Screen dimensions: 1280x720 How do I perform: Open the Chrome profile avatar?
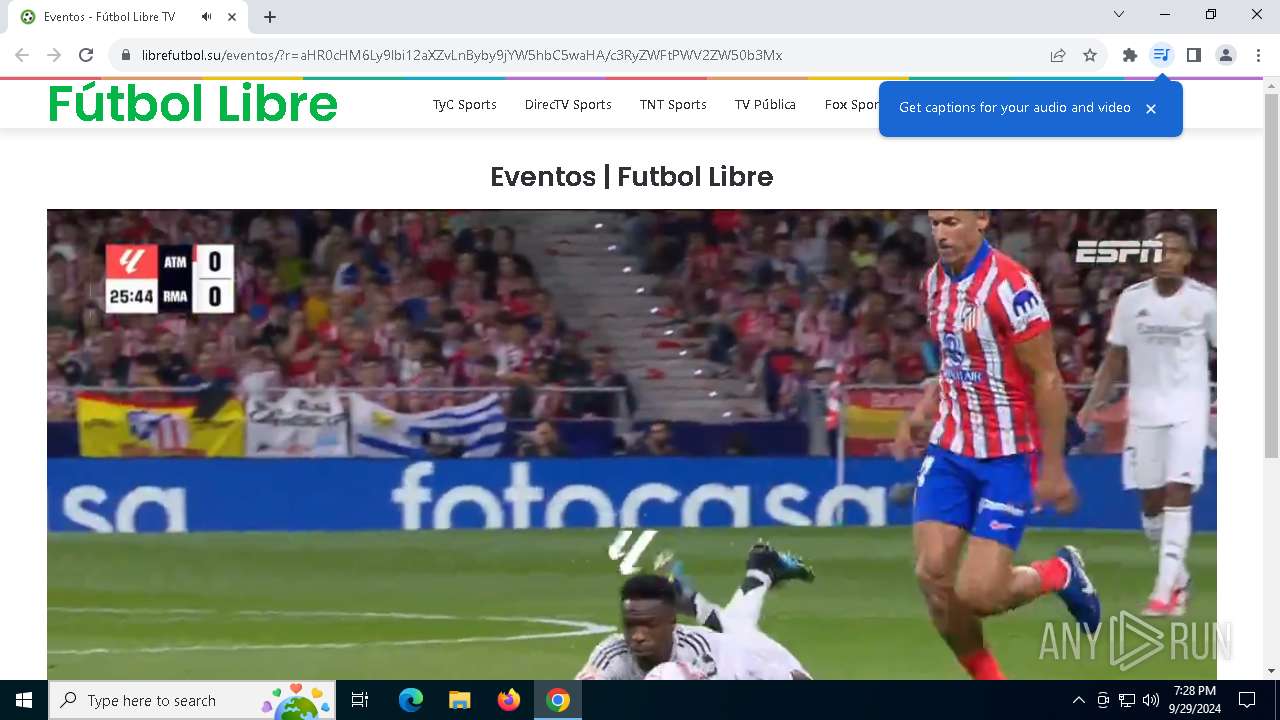point(1226,55)
